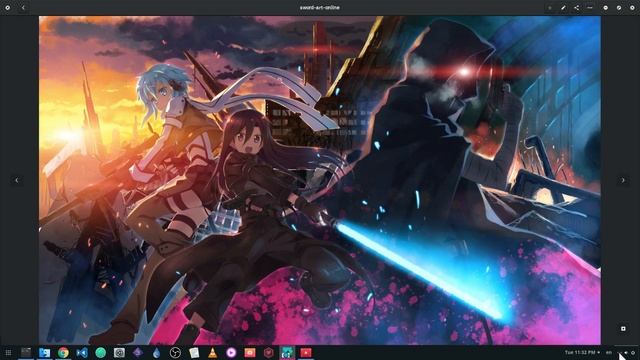Open the blue water-drop app in taskbar

pos(156,352)
